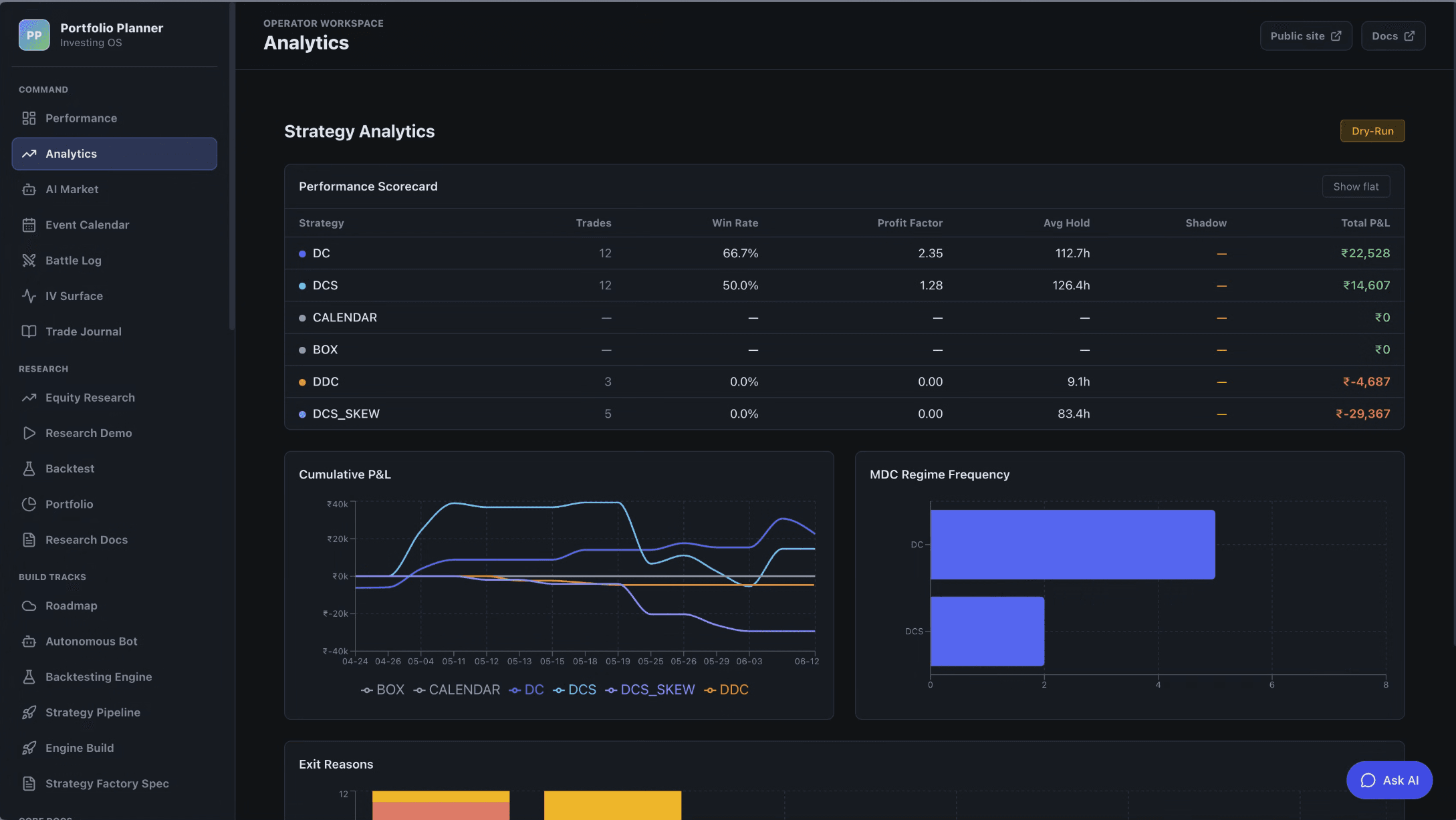Click the Backtest flask icon
The width and height of the screenshot is (1456, 820).
29,468
